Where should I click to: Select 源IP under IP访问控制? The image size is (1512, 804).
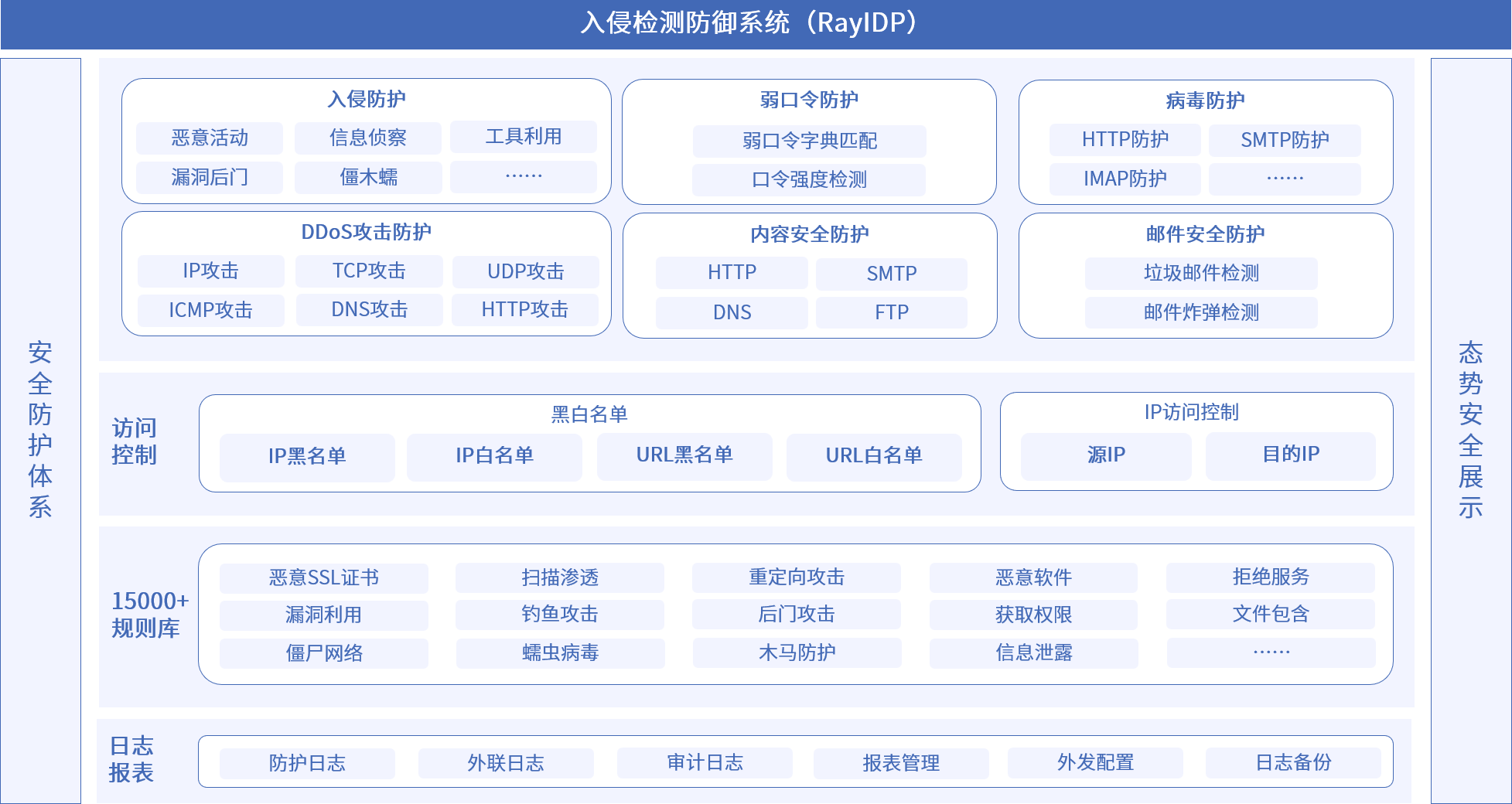pyautogui.click(x=1105, y=455)
